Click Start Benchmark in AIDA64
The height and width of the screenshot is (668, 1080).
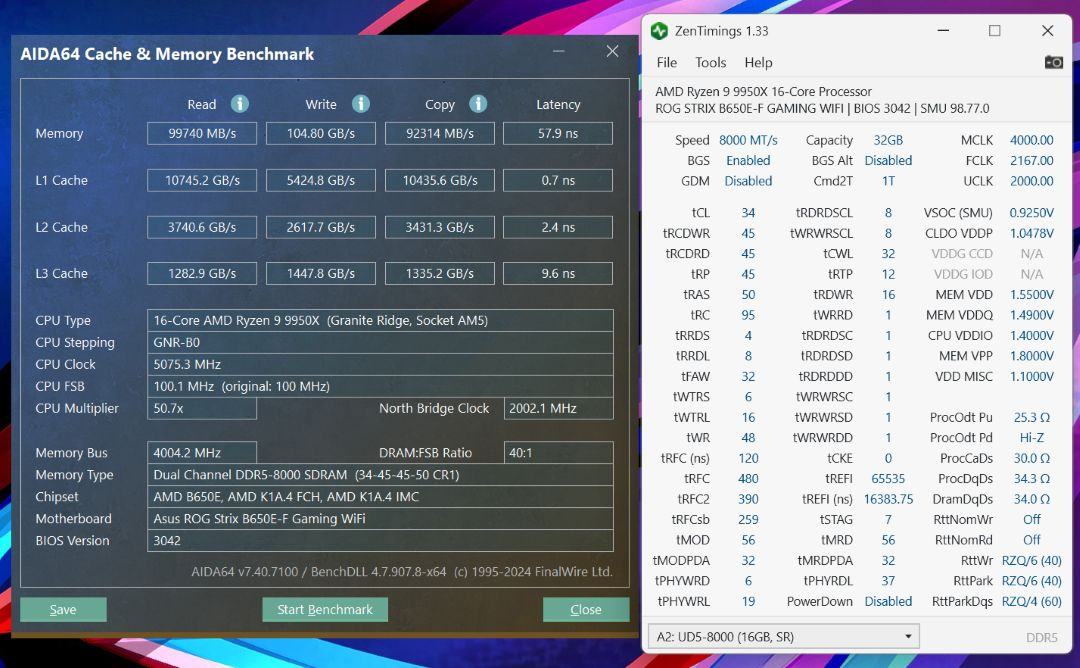(324, 609)
